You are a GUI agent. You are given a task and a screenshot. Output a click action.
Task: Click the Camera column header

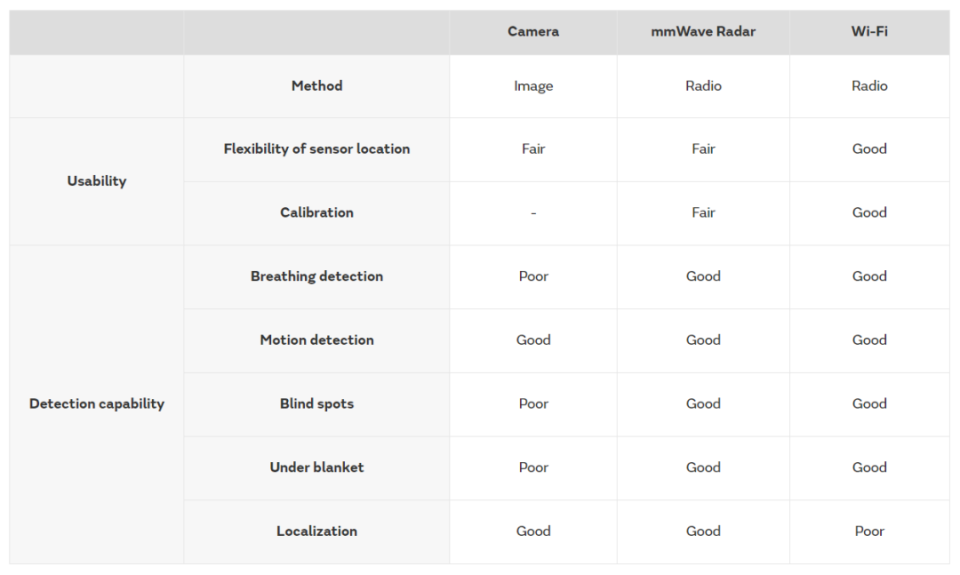(533, 32)
